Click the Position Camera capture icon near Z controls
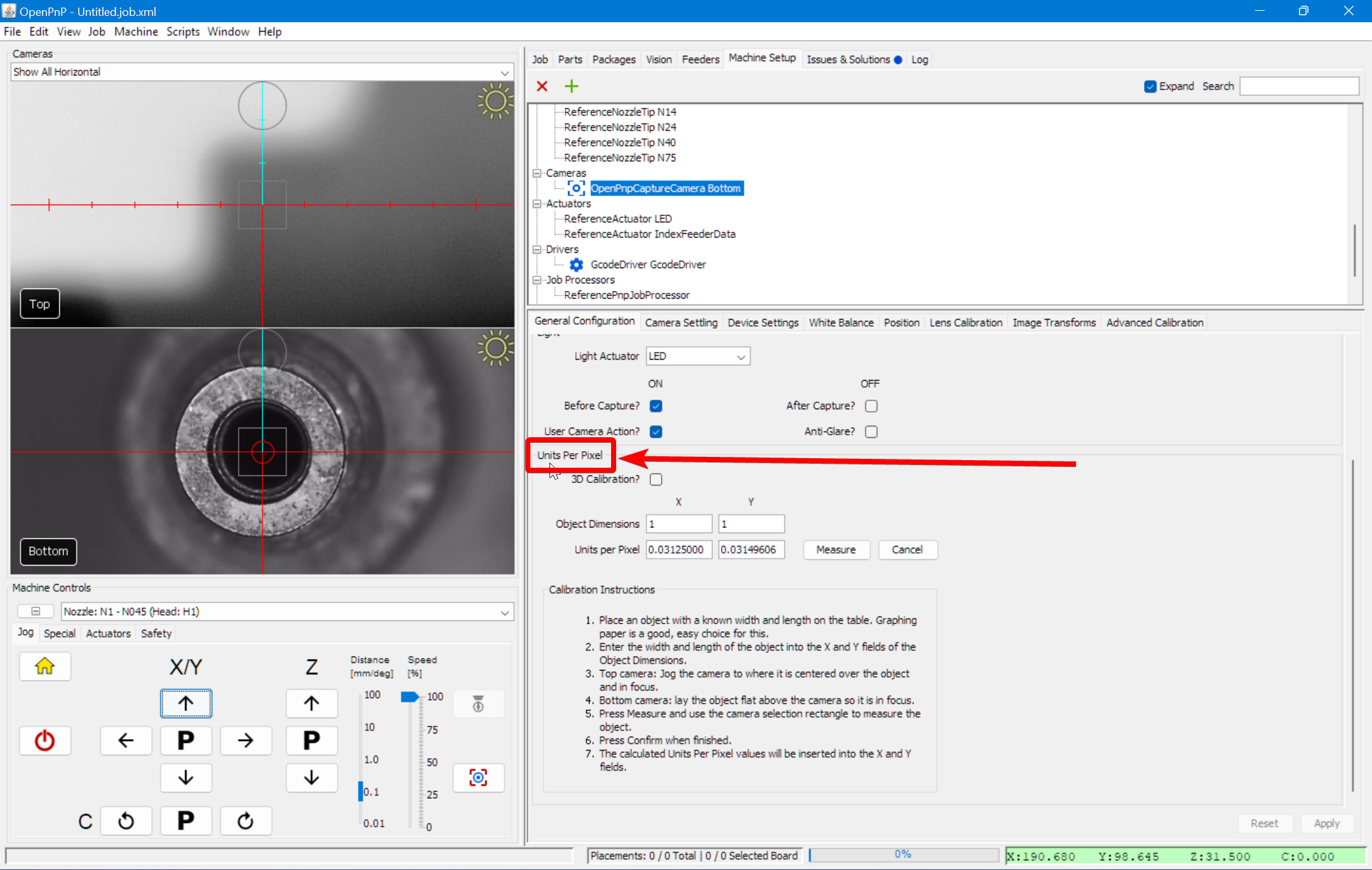Screen dimensions: 1372x870 pos(478,777)
